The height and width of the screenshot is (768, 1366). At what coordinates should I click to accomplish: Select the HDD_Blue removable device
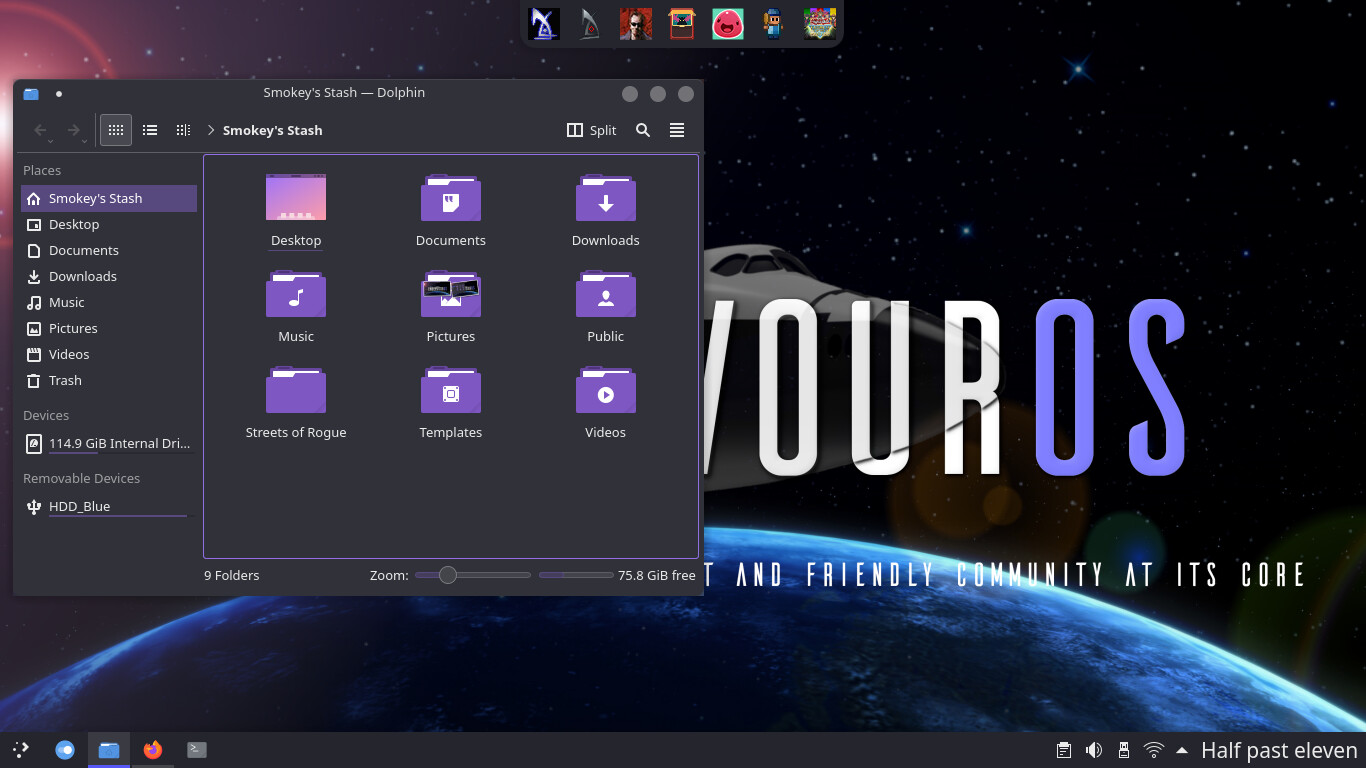[x=109, y=506]
